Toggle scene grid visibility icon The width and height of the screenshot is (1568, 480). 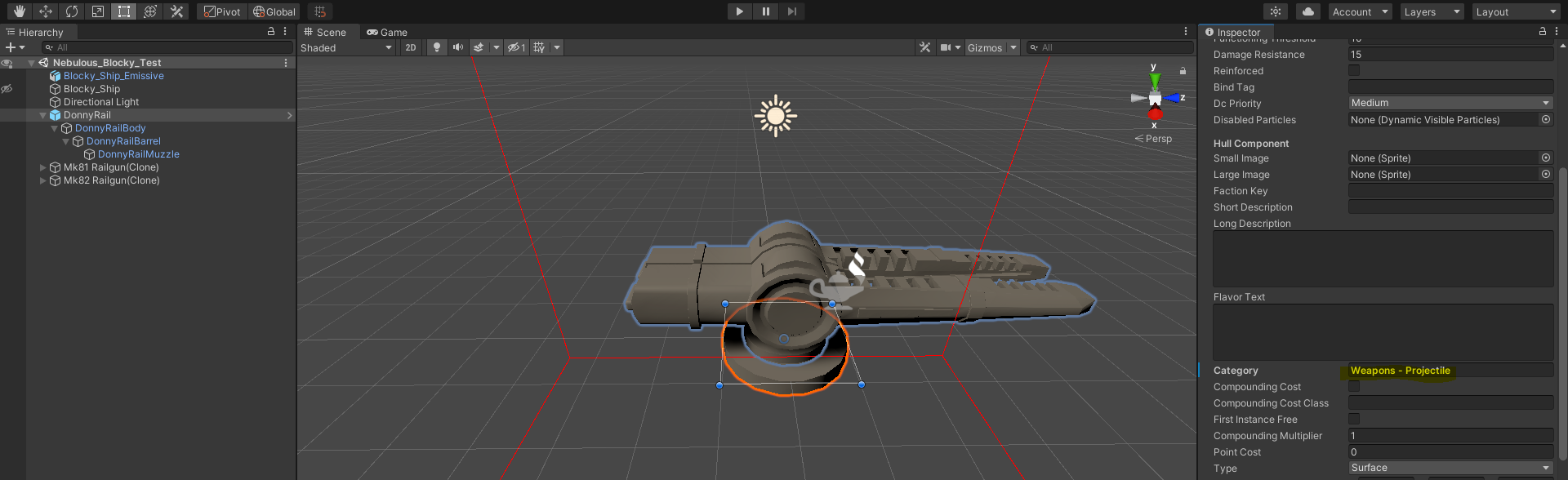coord(539,47)
